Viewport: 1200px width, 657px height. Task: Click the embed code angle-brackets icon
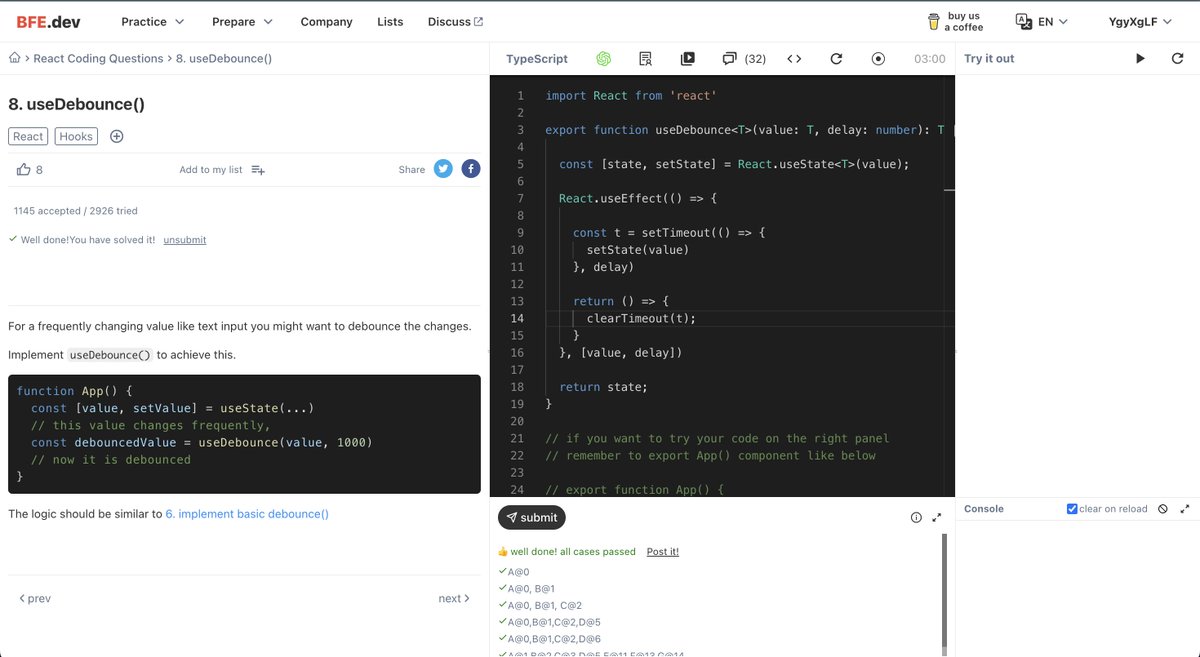click(x=793, y=58)
